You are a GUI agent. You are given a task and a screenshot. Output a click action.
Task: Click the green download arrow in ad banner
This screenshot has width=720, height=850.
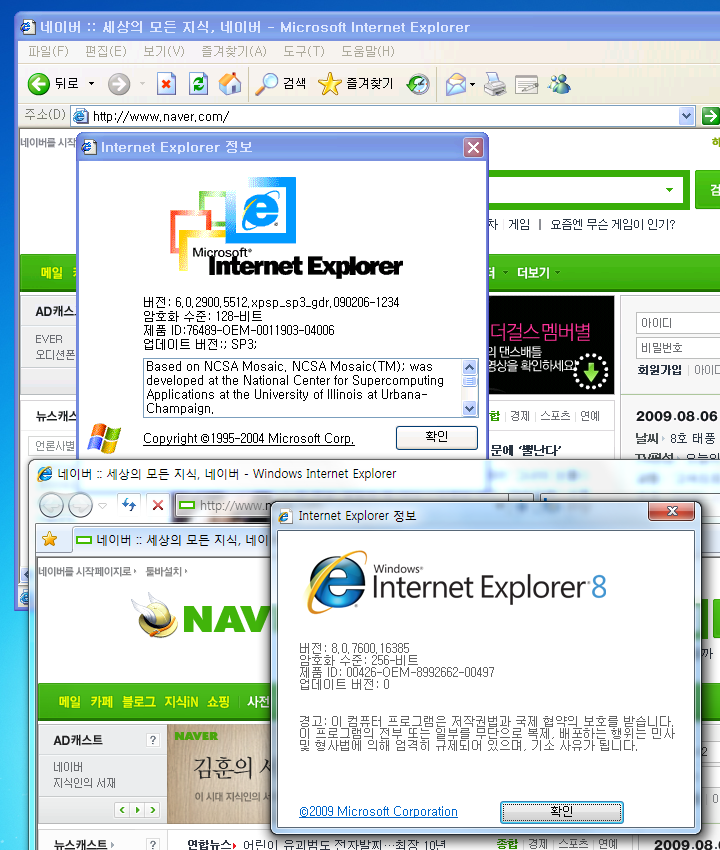[x=591, y=371]
